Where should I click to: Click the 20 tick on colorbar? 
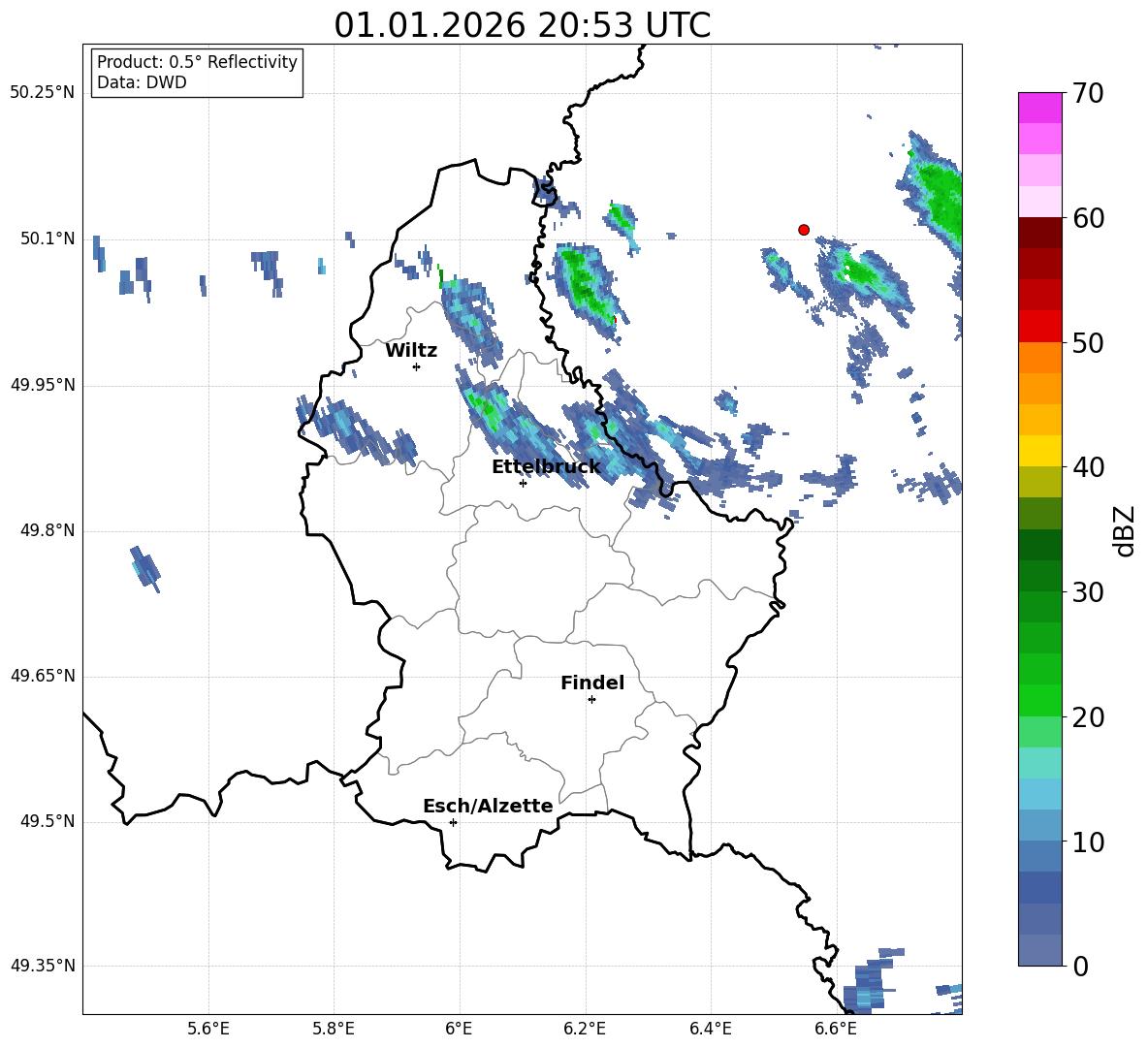[1088, 716]
